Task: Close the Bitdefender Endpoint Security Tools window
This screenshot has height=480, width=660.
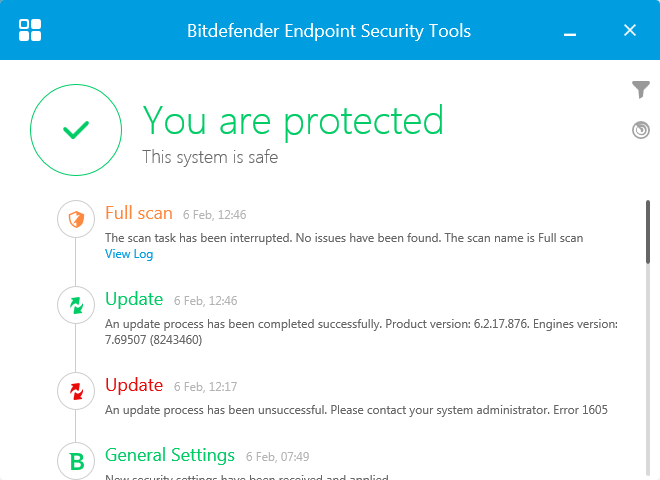Action: (630, 30)
